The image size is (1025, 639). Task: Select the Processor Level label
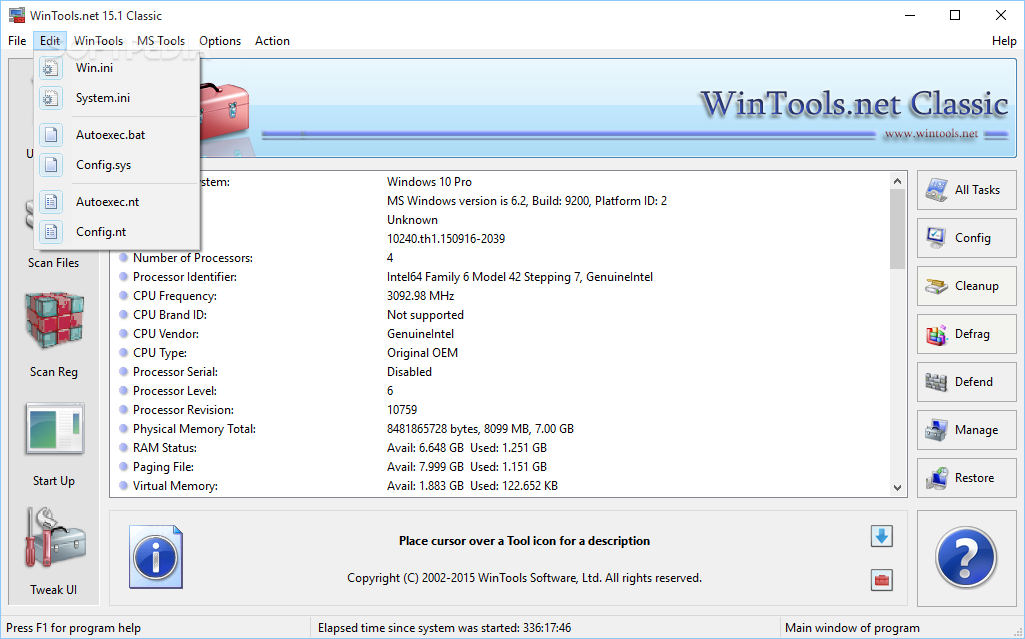(x=175, y=391)
